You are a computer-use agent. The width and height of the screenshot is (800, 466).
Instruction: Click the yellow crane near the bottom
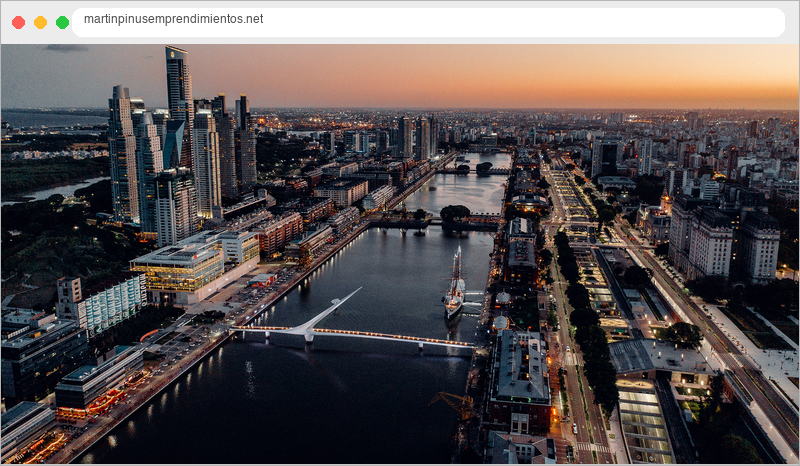[455, 404]
